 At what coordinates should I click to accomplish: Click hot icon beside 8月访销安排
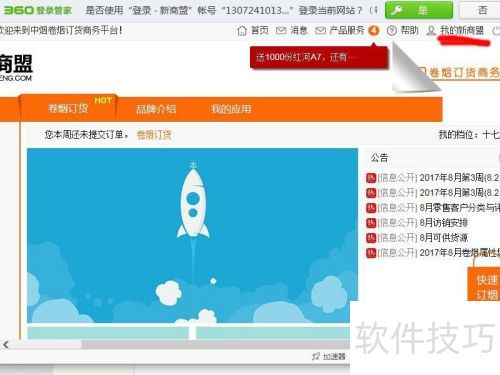(x=371, y=223)
